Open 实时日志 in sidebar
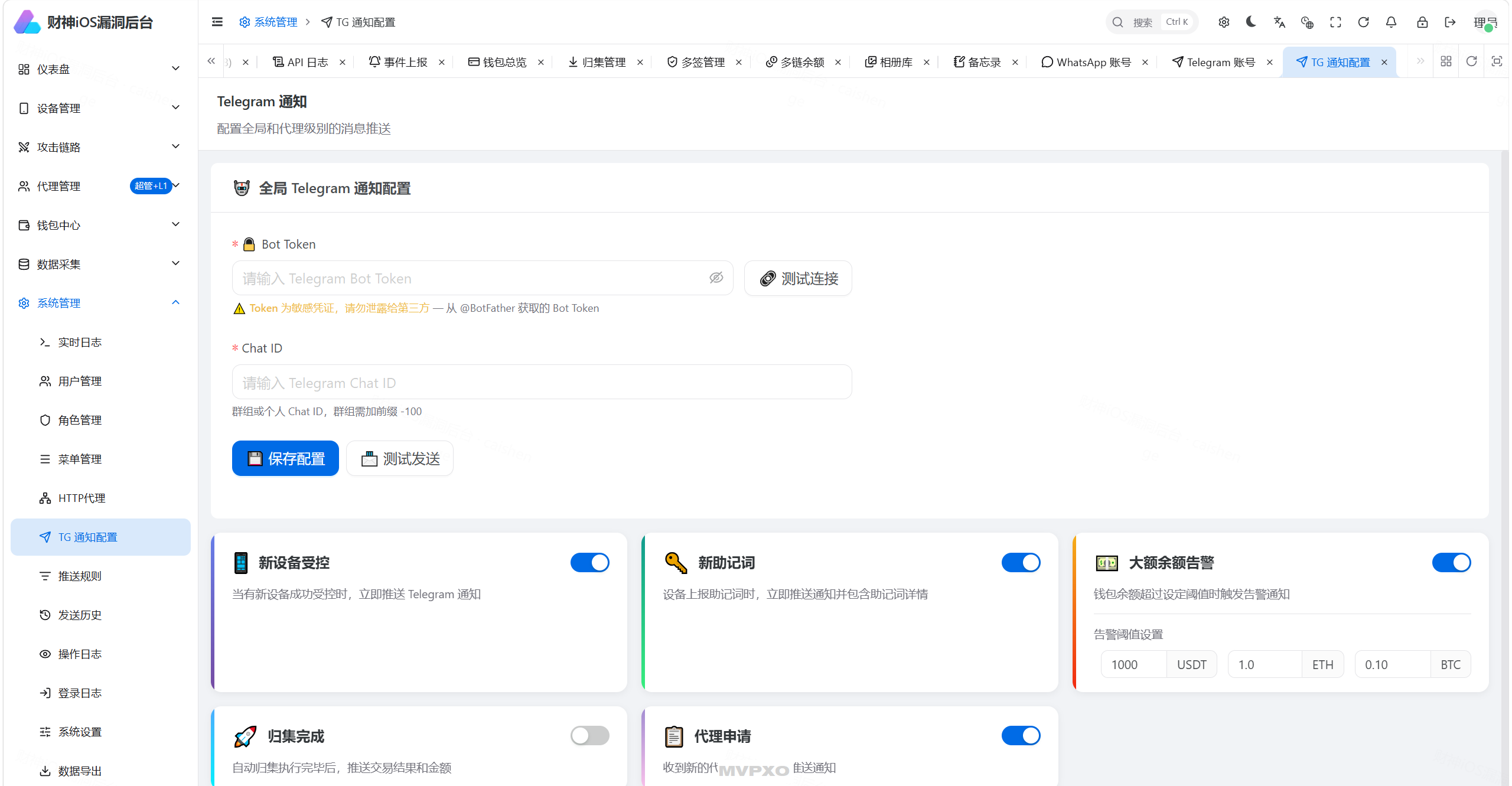The width and height of the screenshot is (1512, 786). [100, 342]
